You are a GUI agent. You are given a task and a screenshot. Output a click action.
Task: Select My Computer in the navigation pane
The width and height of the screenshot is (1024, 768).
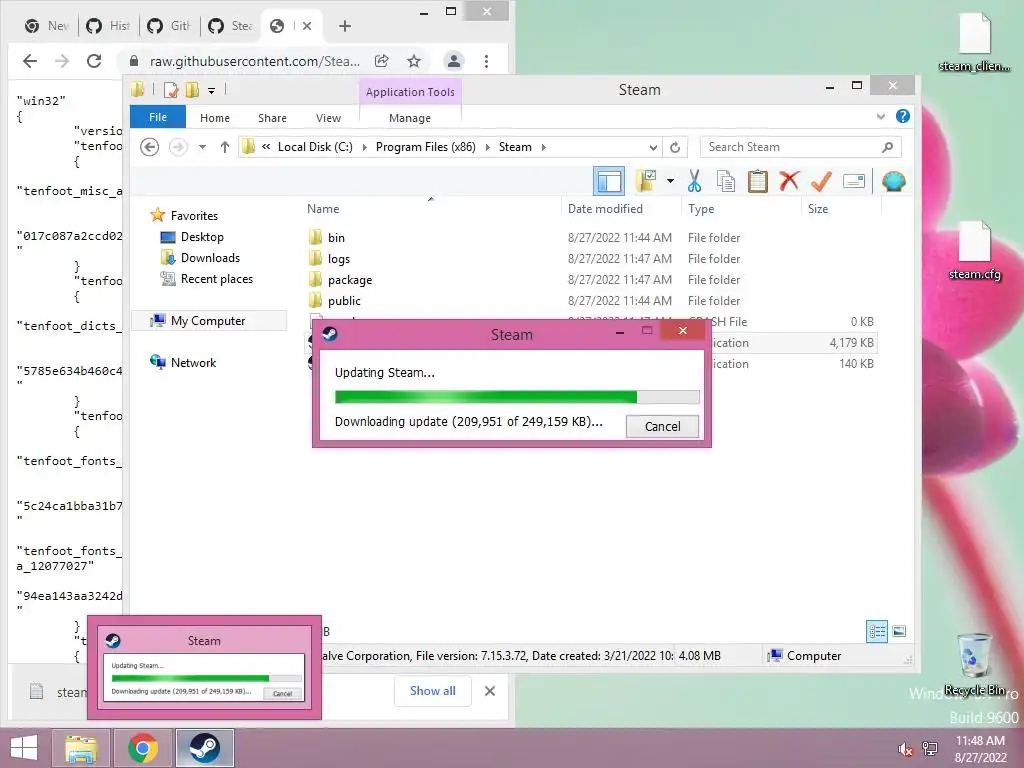(208, 321)
